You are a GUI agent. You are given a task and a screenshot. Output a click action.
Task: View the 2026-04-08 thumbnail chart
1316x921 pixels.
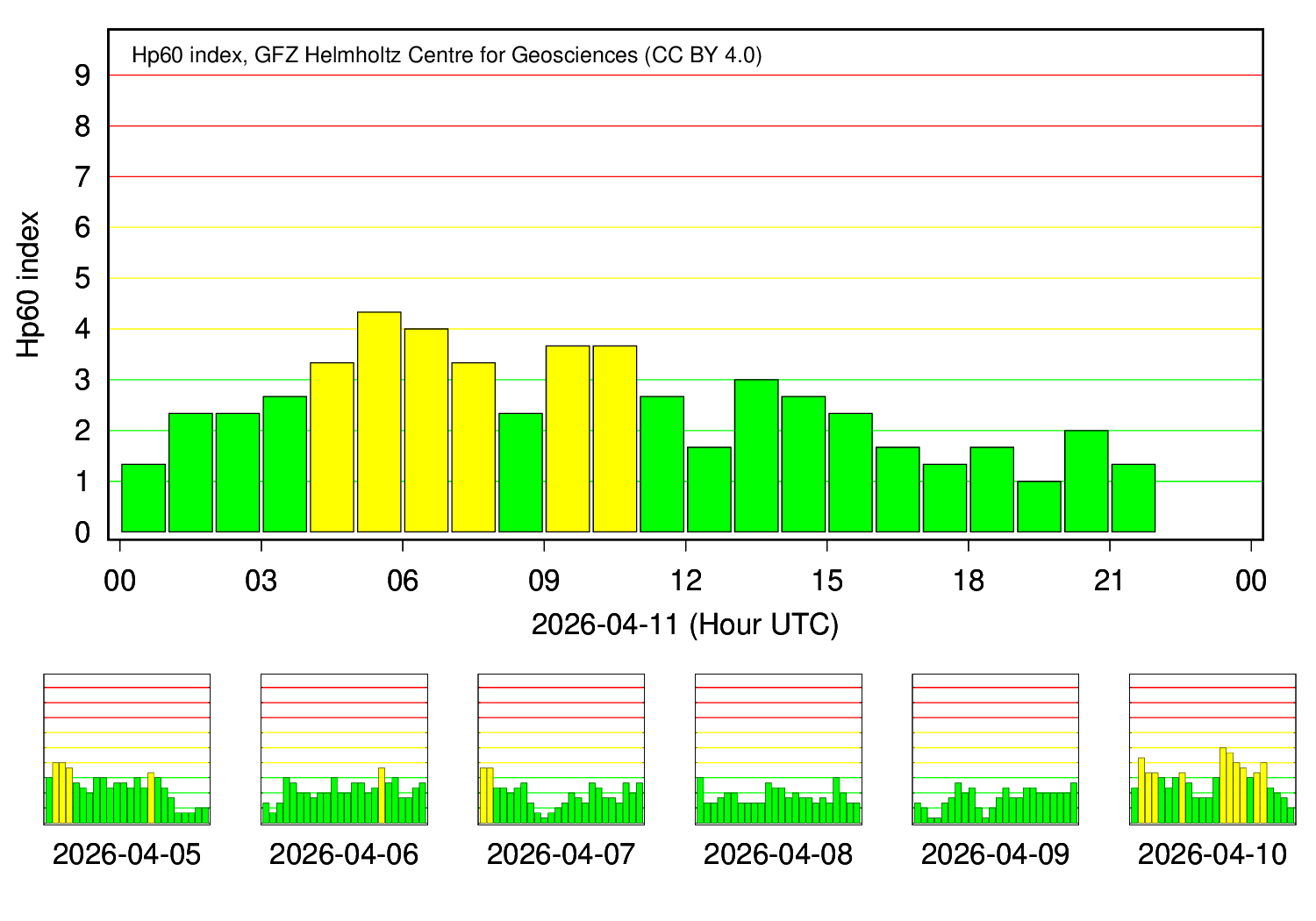[778, 749]
